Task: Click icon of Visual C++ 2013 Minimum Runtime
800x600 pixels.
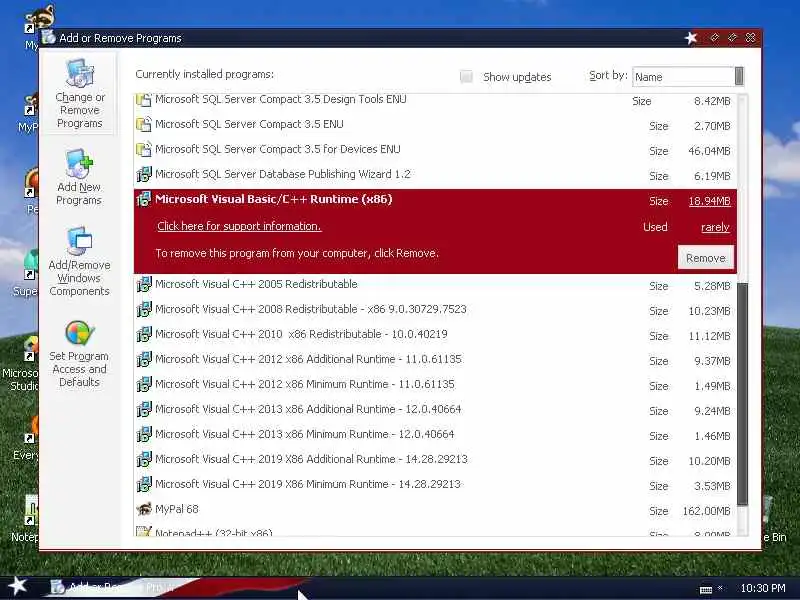Action: [x=144, y=434]
